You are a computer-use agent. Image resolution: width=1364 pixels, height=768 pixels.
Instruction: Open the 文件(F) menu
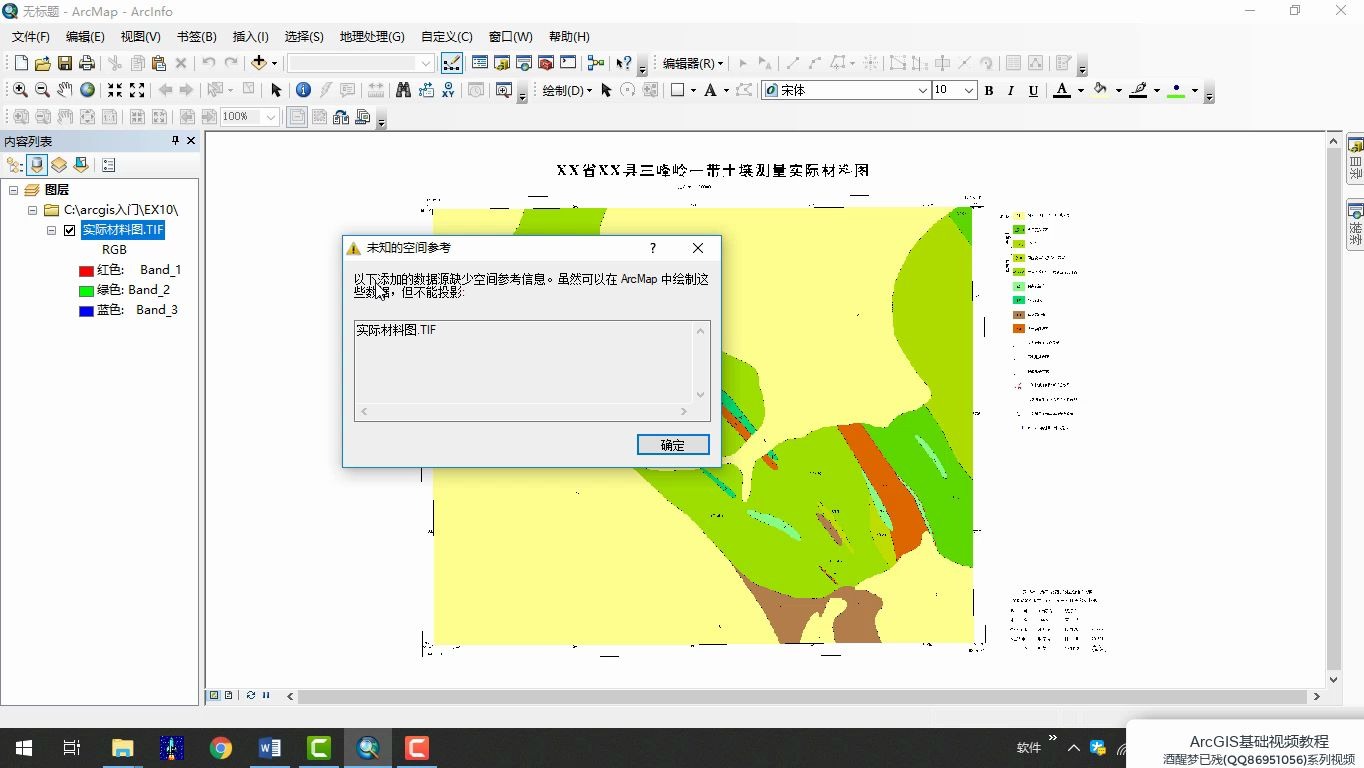click(x=31, y=36)
